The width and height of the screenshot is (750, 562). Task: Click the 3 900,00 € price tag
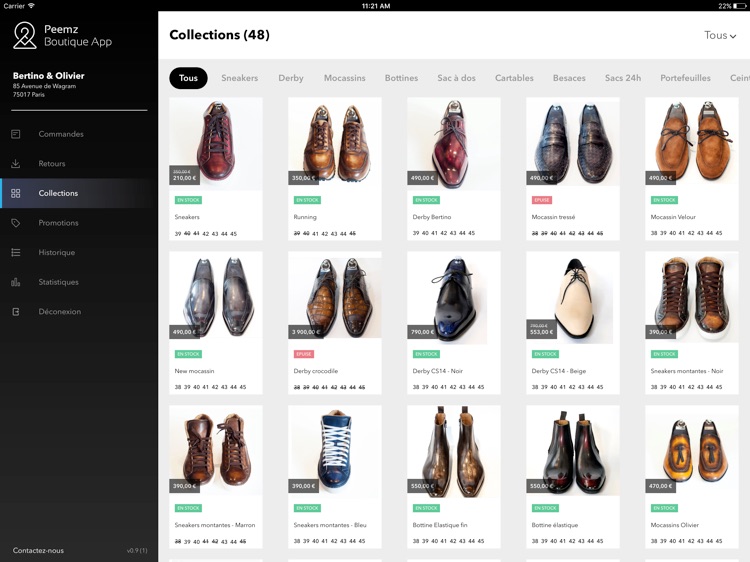point(306,332)
